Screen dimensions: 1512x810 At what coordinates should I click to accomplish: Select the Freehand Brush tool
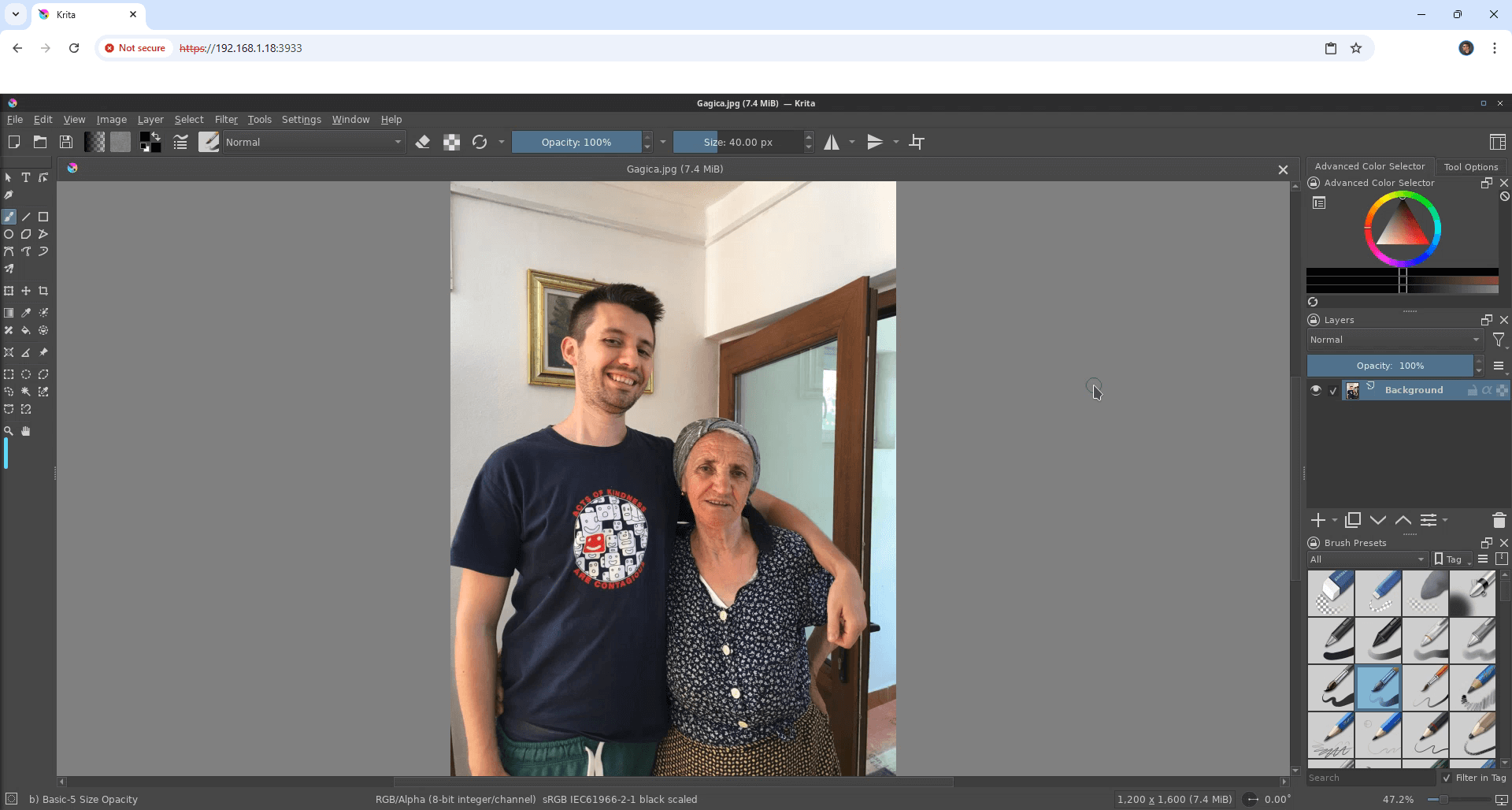pyautogui.click(x=9, y=217)
